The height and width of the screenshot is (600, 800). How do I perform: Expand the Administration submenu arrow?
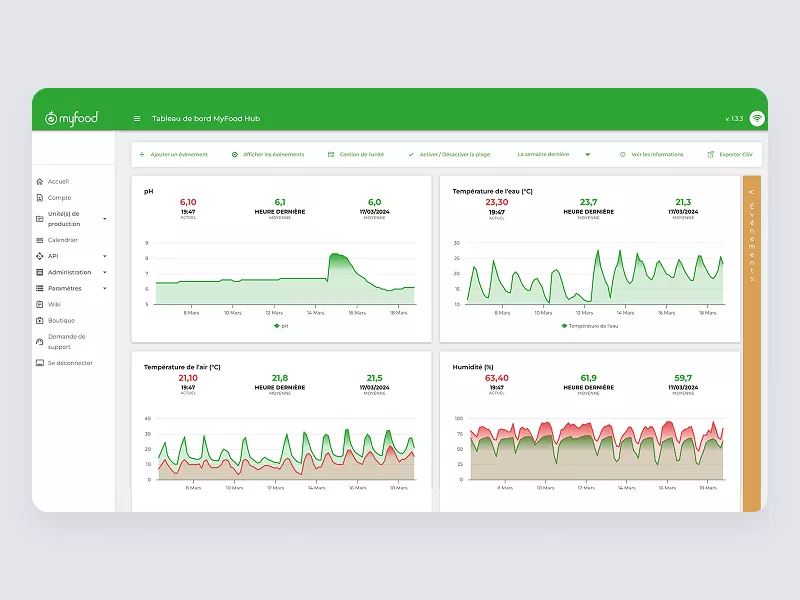tap(105, 272)
